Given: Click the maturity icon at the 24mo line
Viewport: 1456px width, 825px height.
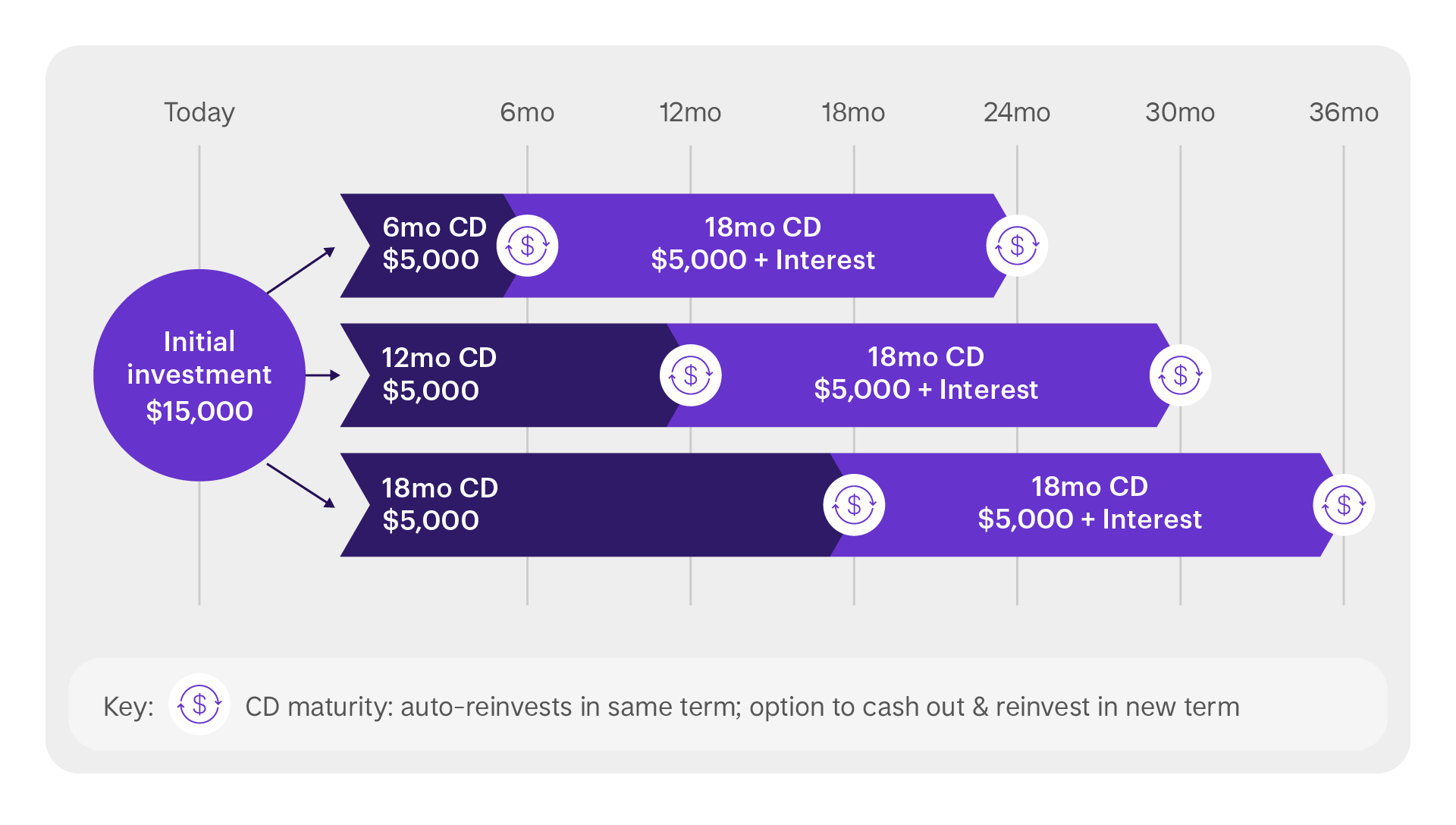Looking at the screenshot, I should pos(1017,246).
